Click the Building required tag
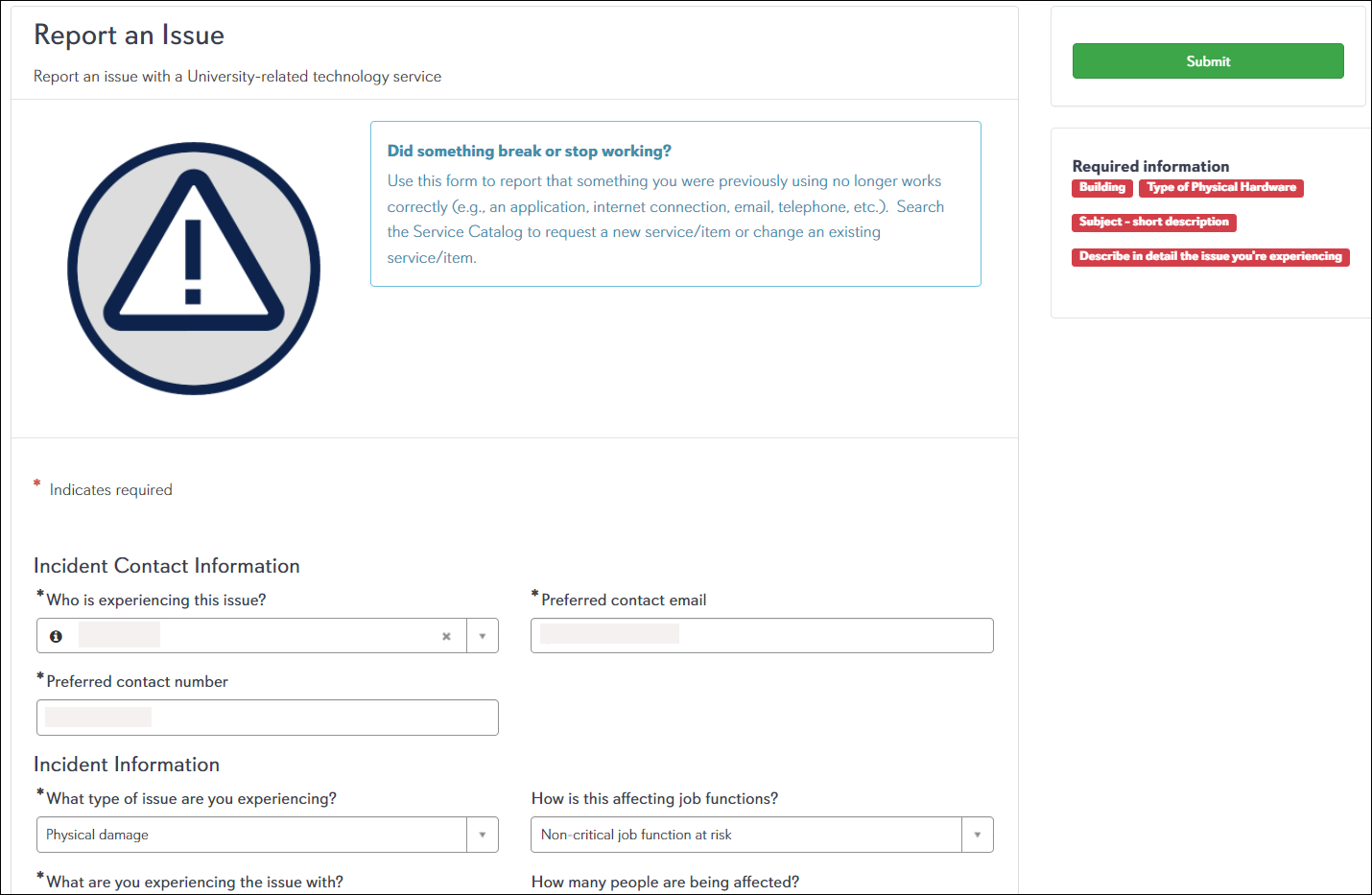1372x895 pixels. (x=1101, y=188)
